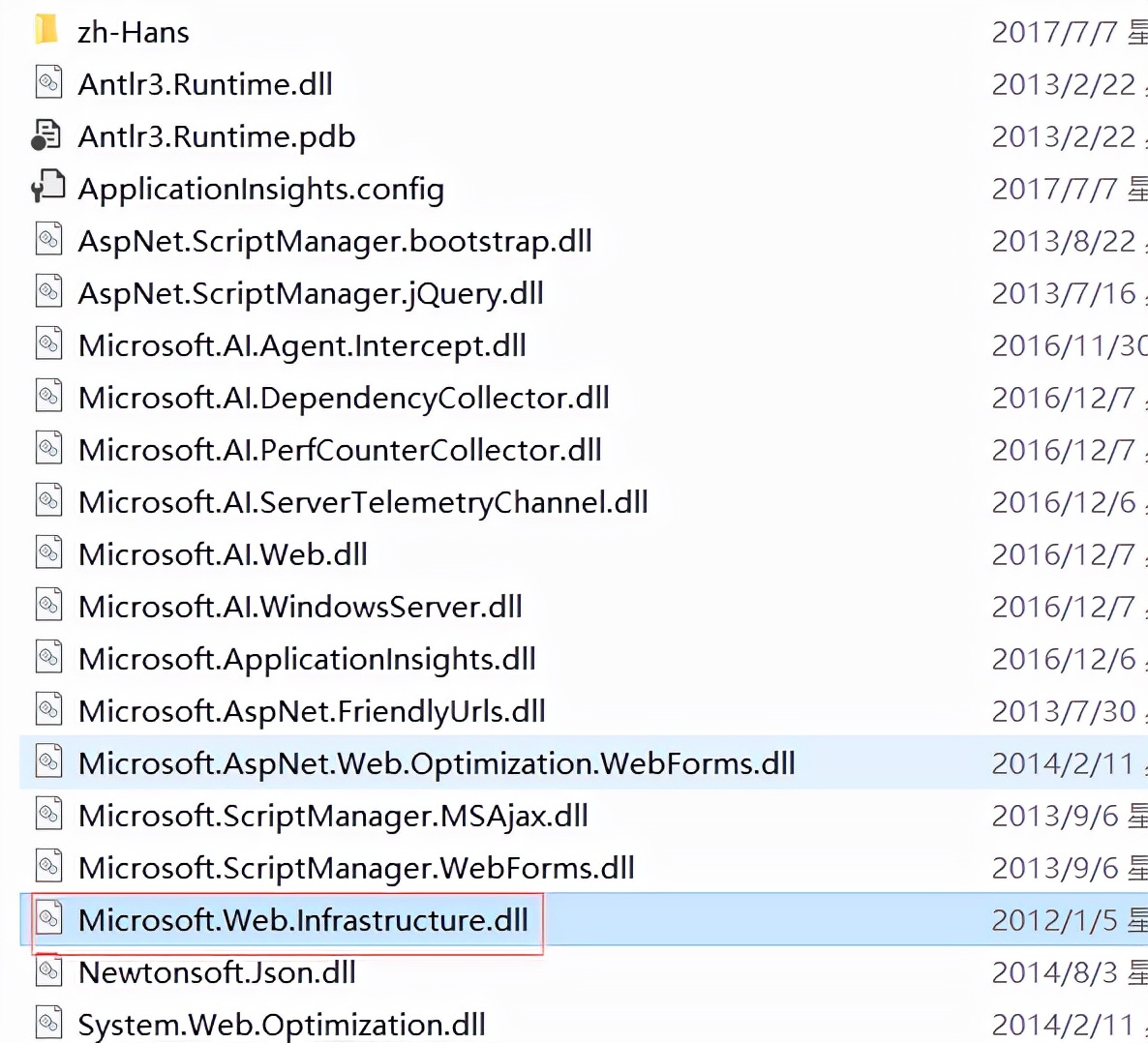
Task: Open the zh-Hans folder
Action: [134, 30]
